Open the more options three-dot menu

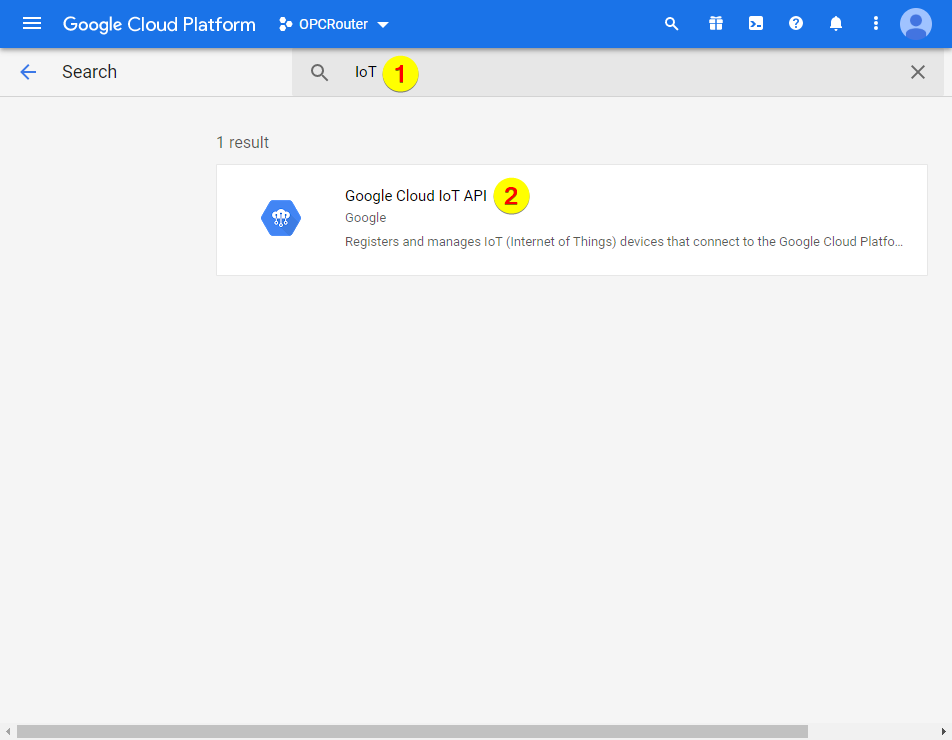pyautogui.click(x=875, y=23)
